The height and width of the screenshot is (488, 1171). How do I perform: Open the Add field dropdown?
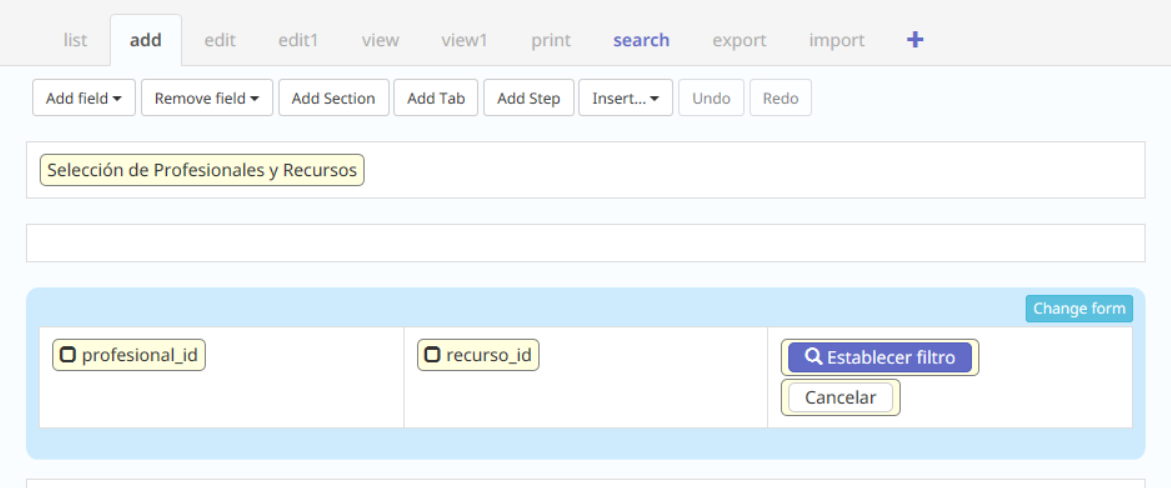click(84, 98)
